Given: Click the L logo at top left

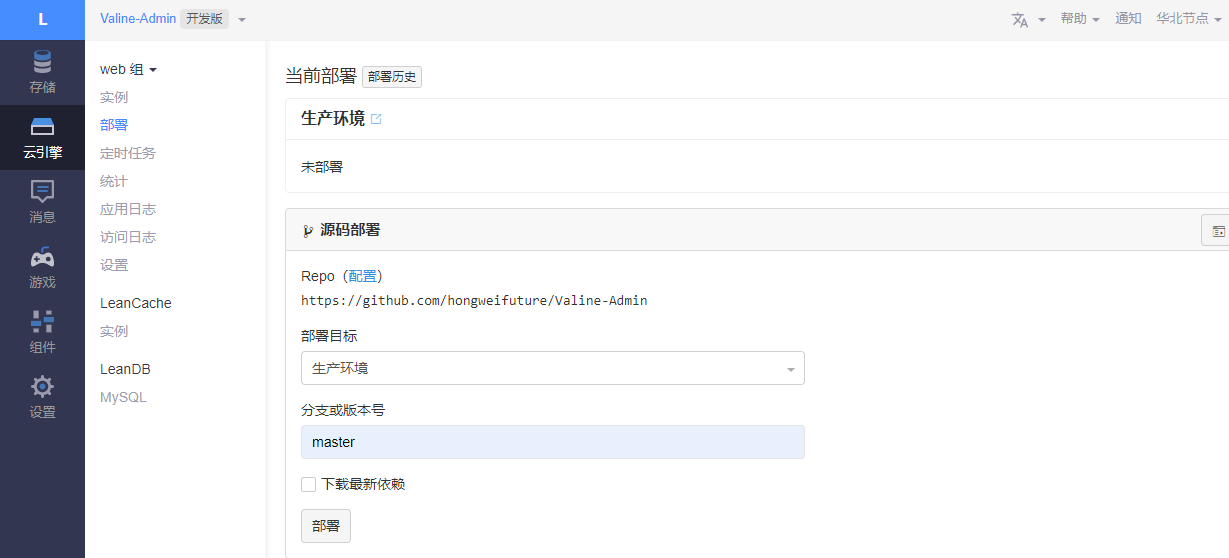Looking at the screenshot, I should (x=42, y=20).
